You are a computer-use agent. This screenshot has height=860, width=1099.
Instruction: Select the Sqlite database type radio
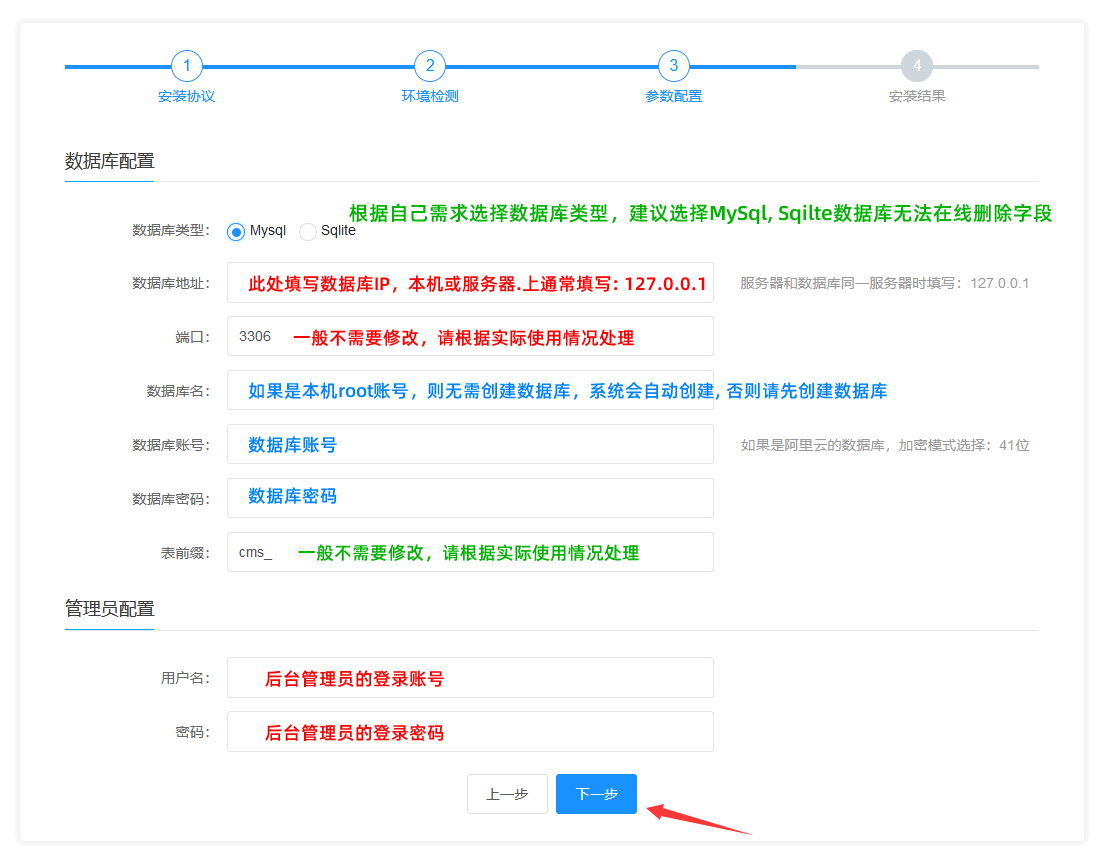coord(308,232)
